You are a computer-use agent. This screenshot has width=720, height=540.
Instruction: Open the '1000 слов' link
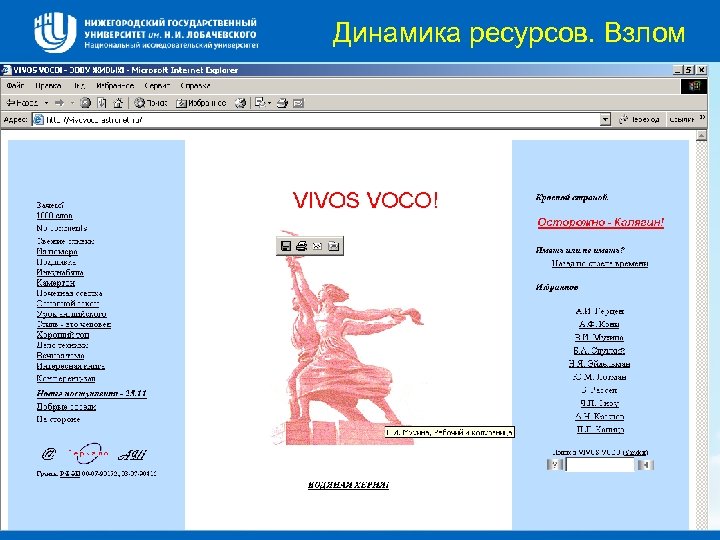point(55,215)
